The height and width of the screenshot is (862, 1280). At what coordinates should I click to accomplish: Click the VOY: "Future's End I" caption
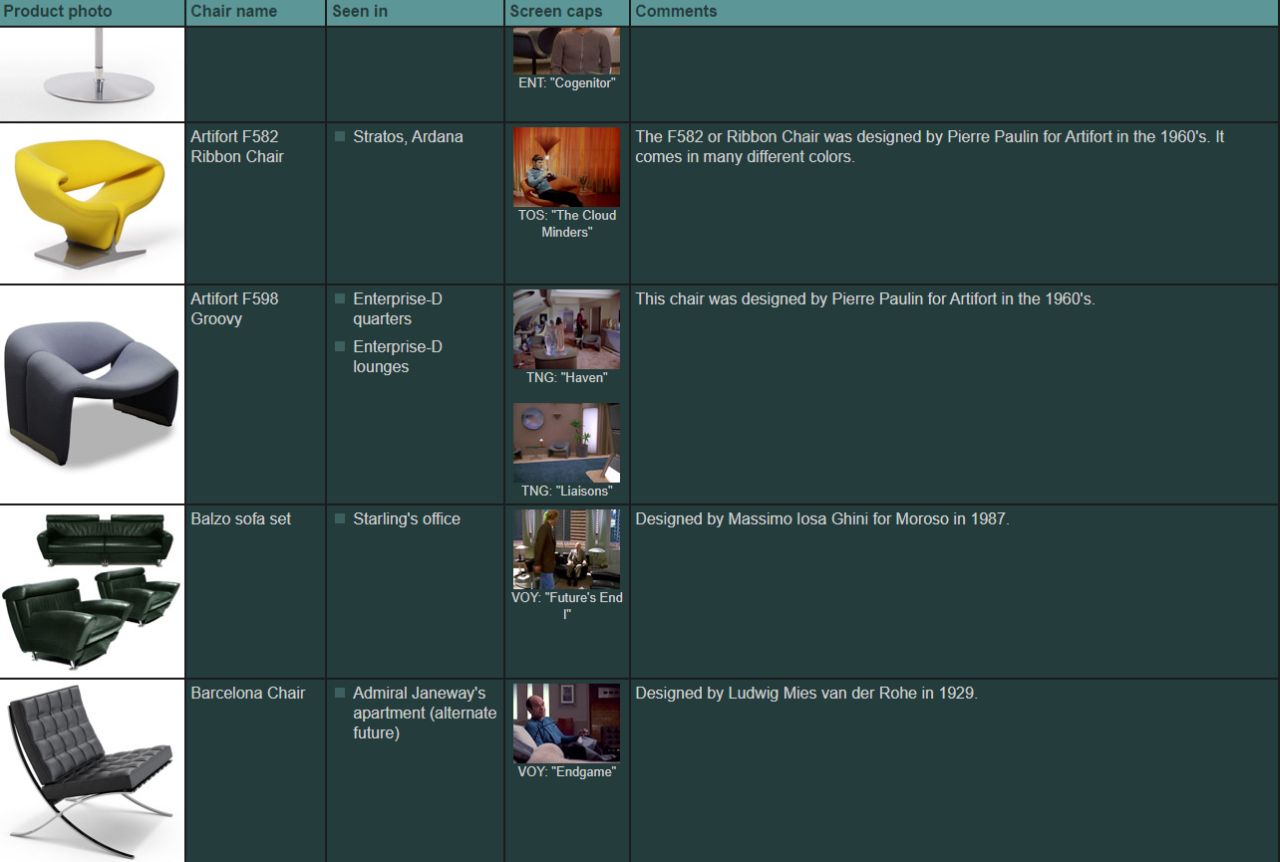566,606
